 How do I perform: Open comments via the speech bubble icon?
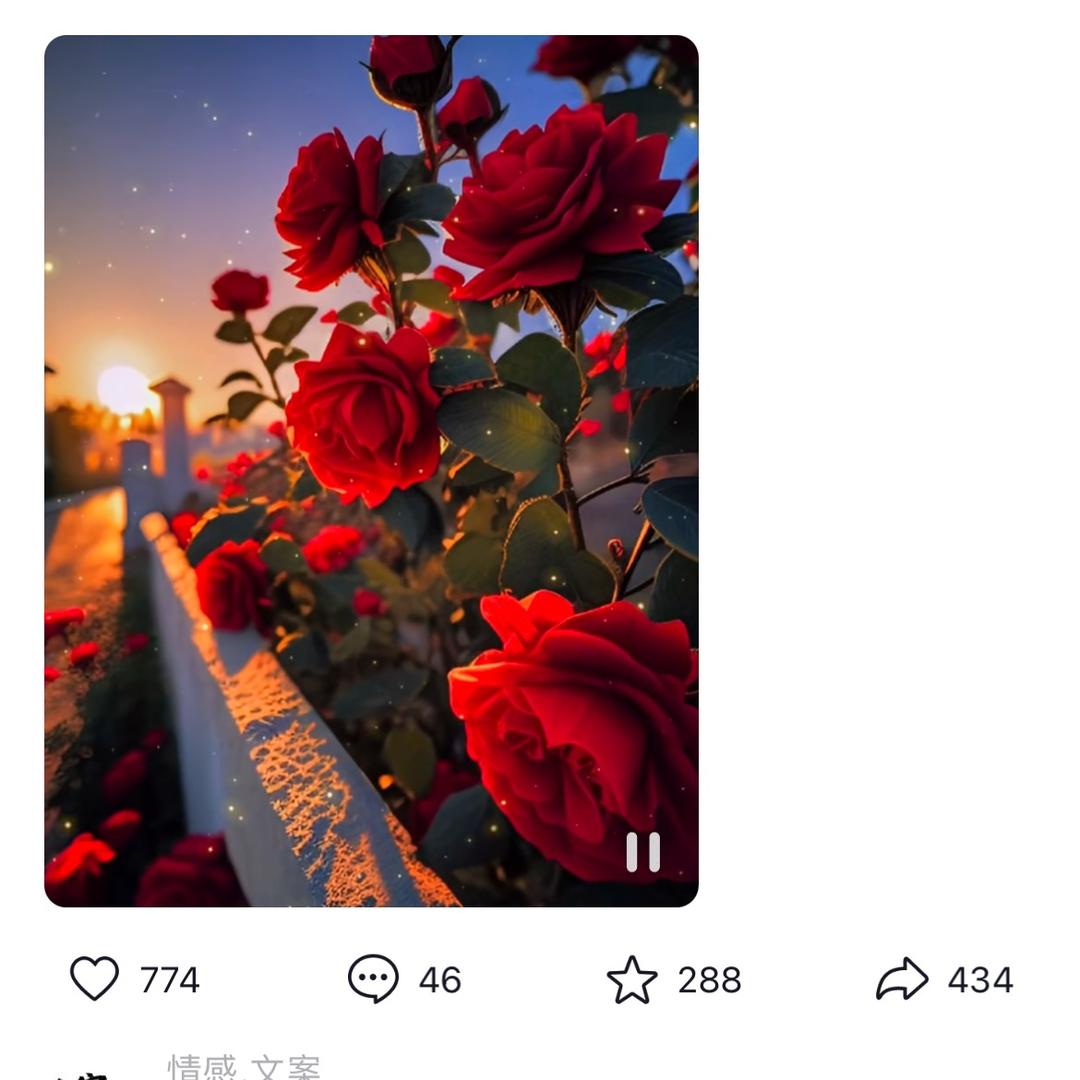(x=373, y=978)
